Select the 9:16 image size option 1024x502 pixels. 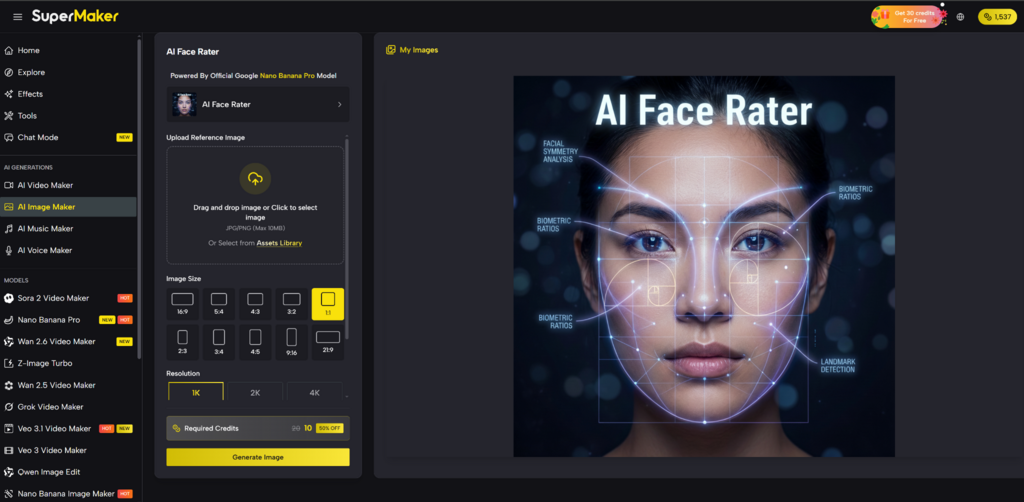291,341
